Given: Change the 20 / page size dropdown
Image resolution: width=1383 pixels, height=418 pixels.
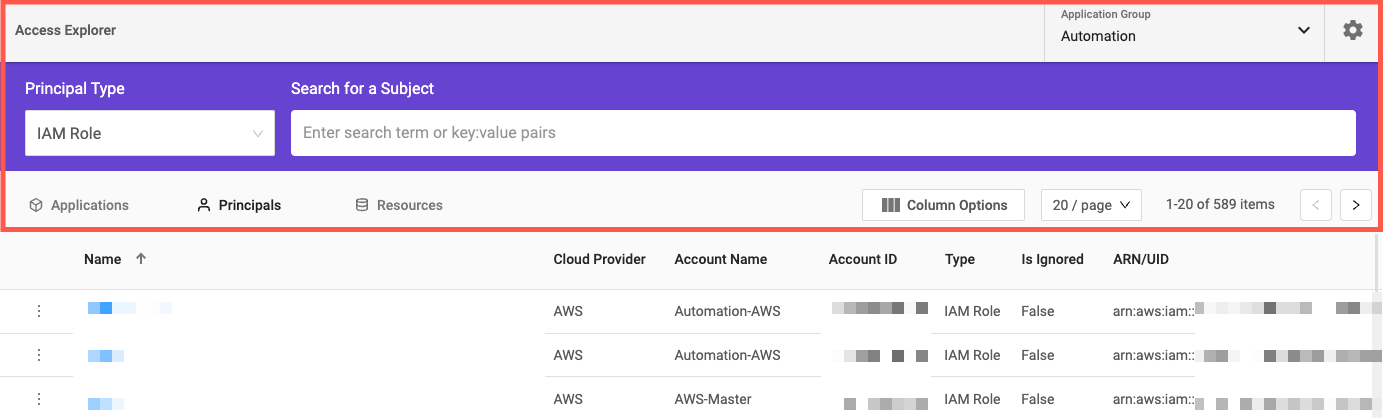Looking at the screenshot, I should (1091, 205).
